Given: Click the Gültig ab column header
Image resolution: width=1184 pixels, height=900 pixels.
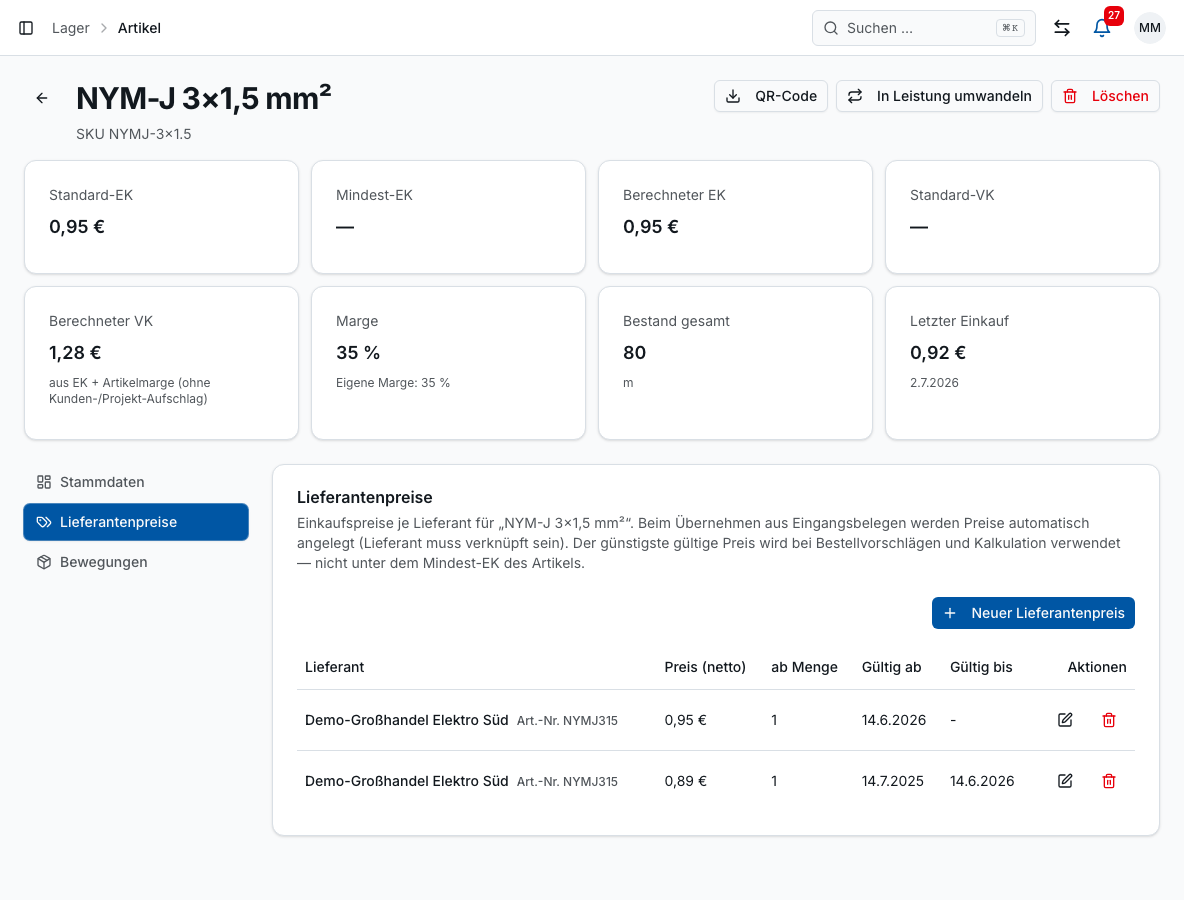Looking at the screenshot, I should coord(892,667).
